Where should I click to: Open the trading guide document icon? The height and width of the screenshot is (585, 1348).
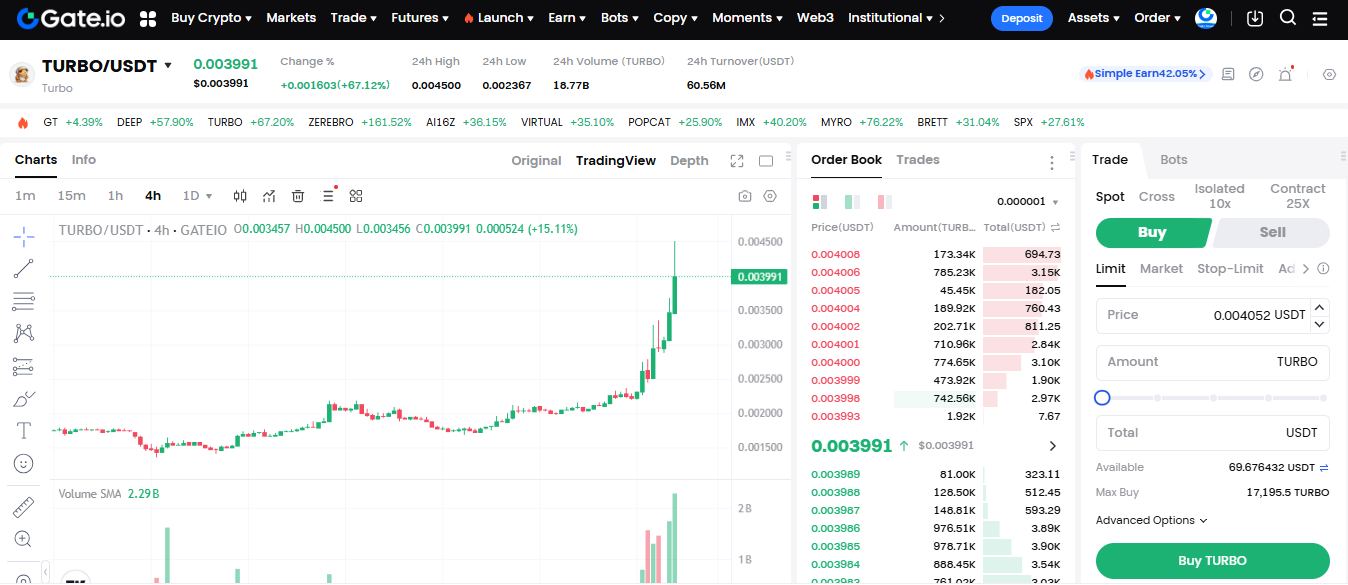pyautogui.click(x=1228, y=74)
